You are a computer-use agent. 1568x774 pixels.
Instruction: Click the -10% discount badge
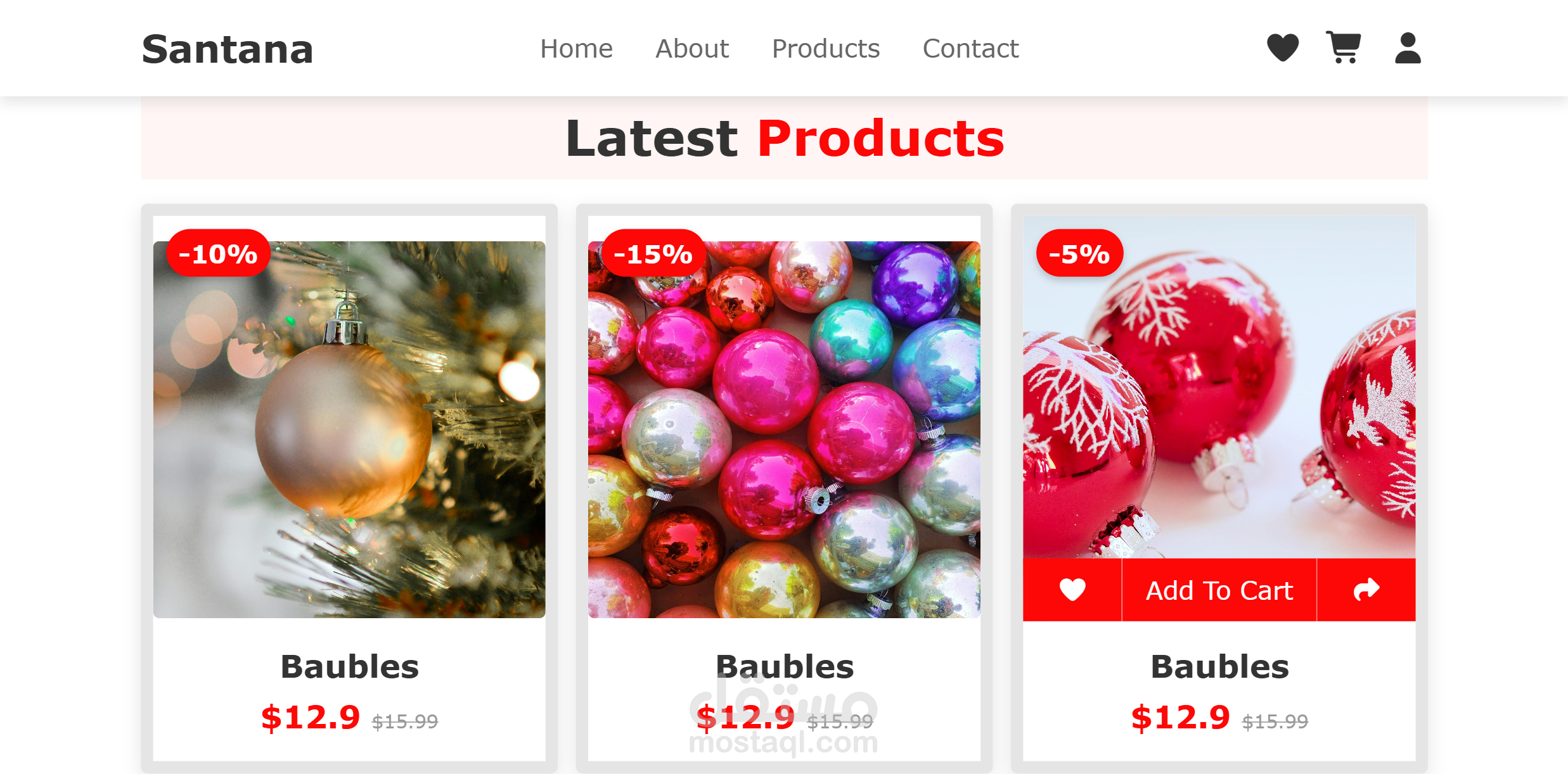pos(218,253)
